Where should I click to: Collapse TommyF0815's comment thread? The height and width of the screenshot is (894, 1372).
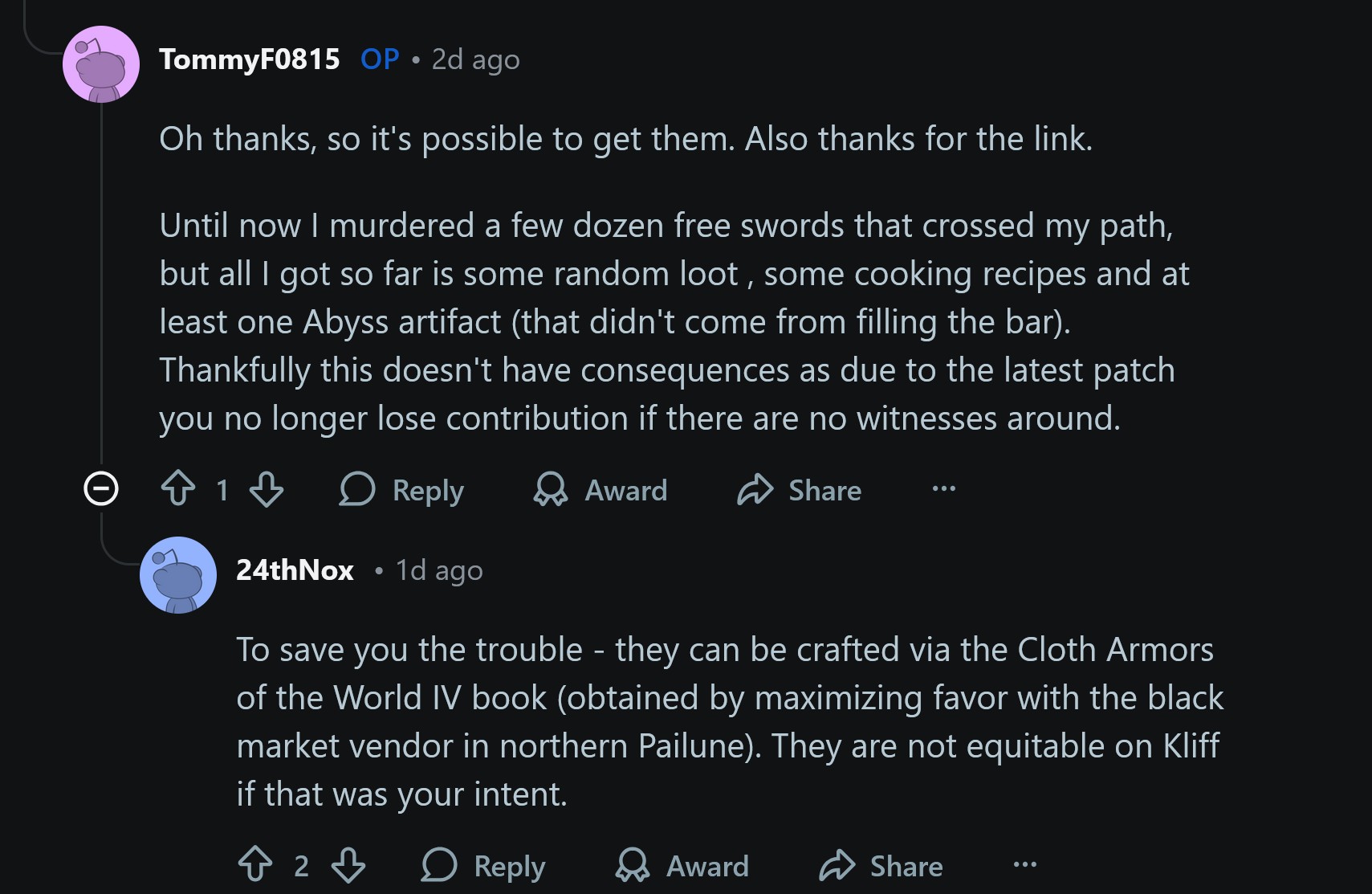[x=101, y=488]
